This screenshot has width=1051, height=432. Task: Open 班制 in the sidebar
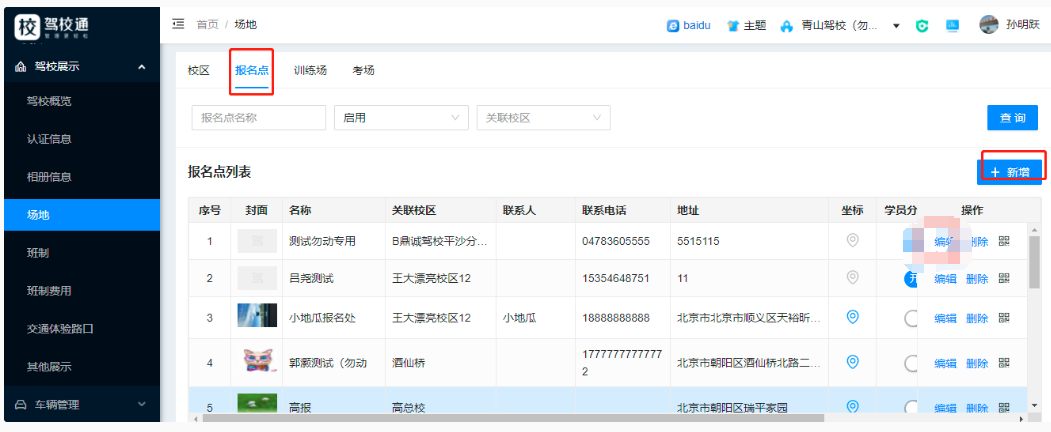coord(82,253)
